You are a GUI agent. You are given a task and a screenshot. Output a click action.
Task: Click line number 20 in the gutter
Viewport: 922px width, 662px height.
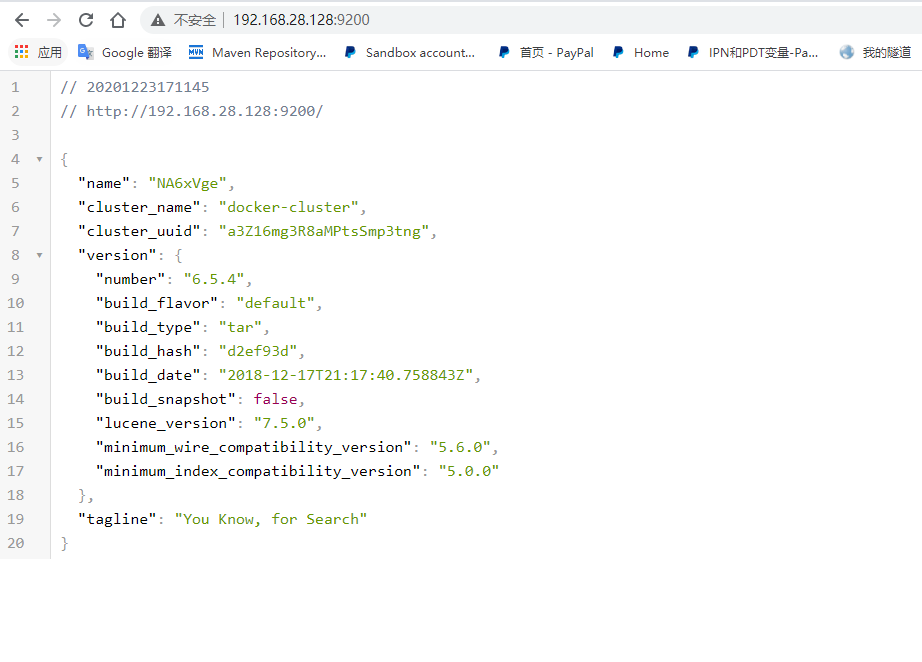[x=15, y=543]
